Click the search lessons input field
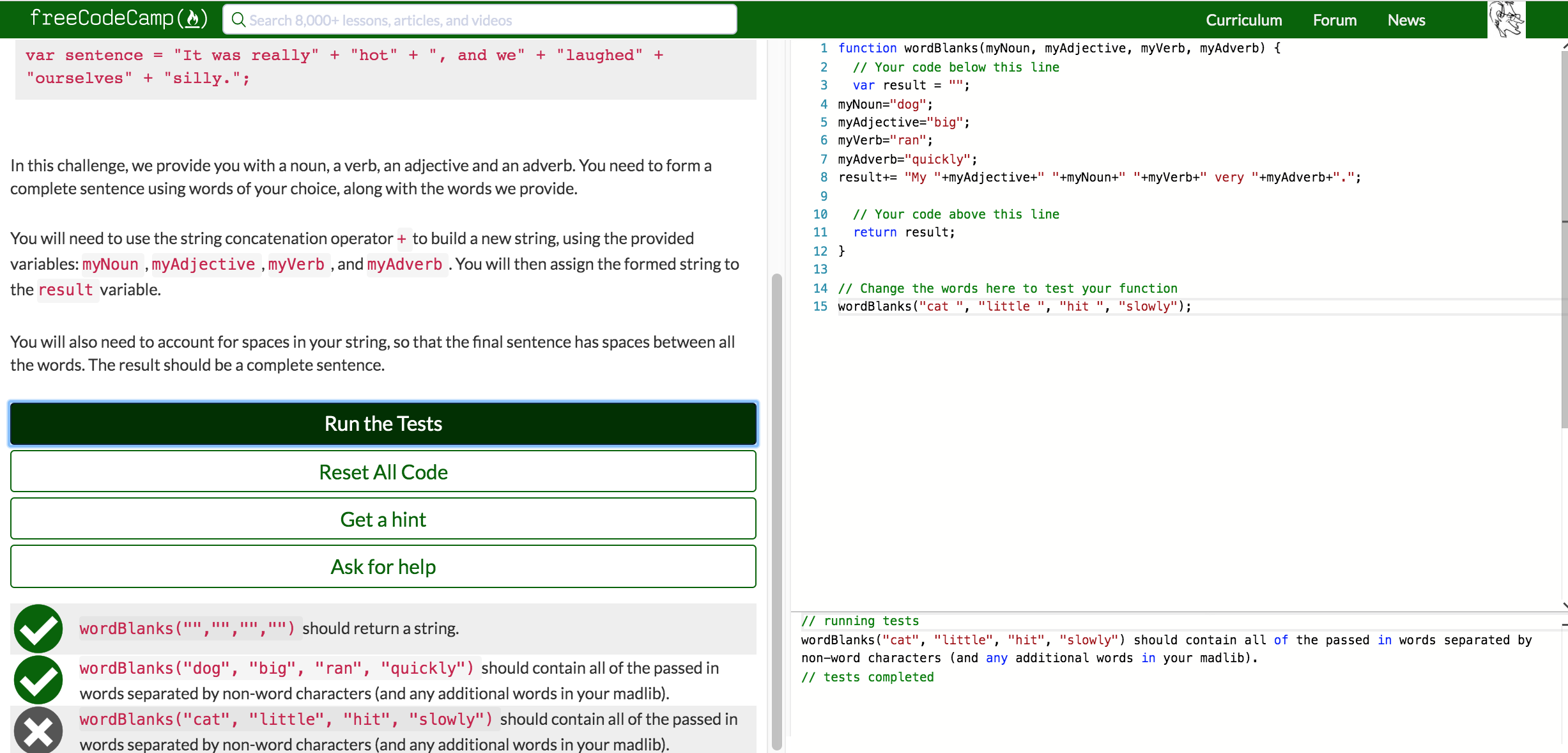This screenshot has height=753, width=1568. (479, 20)
